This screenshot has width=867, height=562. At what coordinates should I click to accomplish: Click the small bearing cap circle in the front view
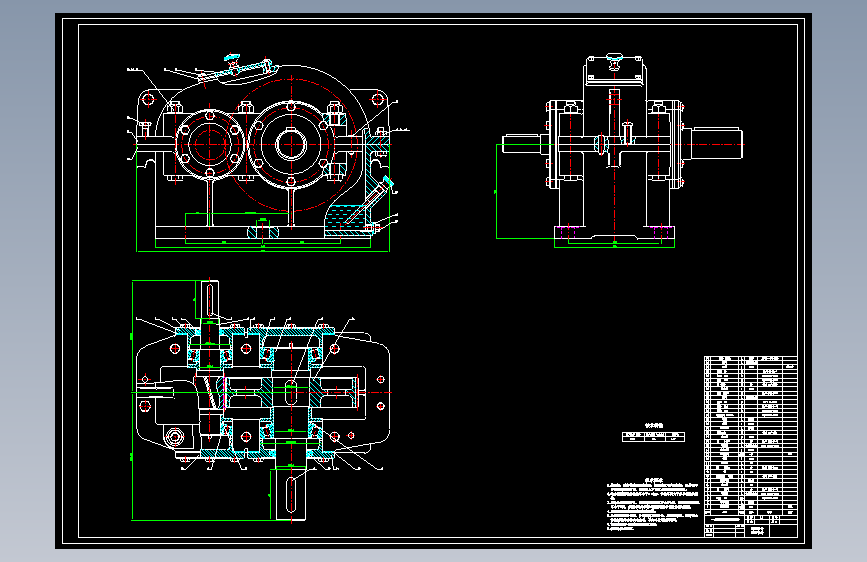210,144
